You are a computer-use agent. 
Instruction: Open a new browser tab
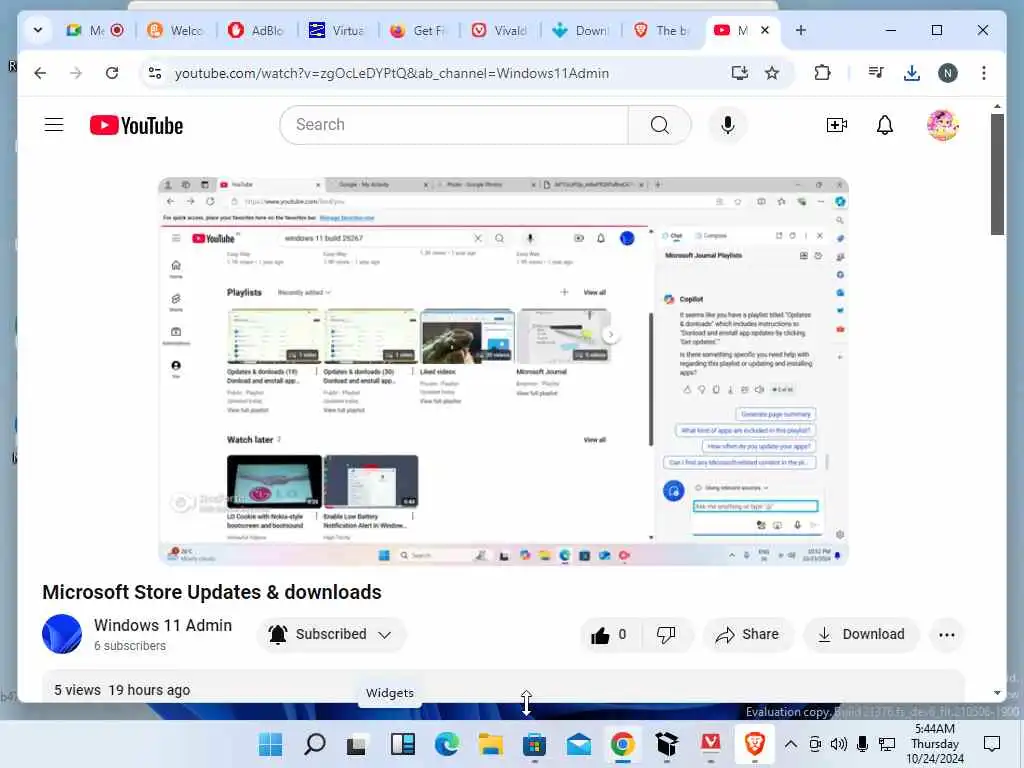point(801,30)
